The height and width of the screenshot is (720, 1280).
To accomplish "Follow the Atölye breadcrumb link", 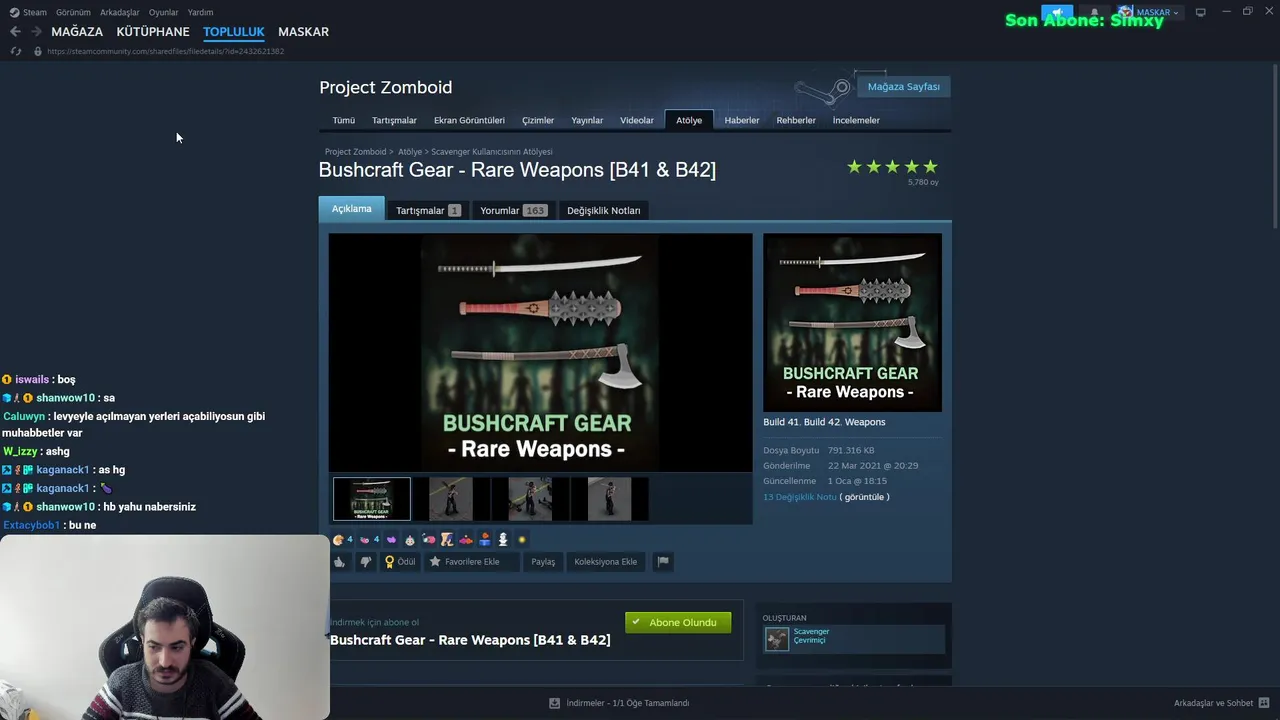I will tap(410, 152).
